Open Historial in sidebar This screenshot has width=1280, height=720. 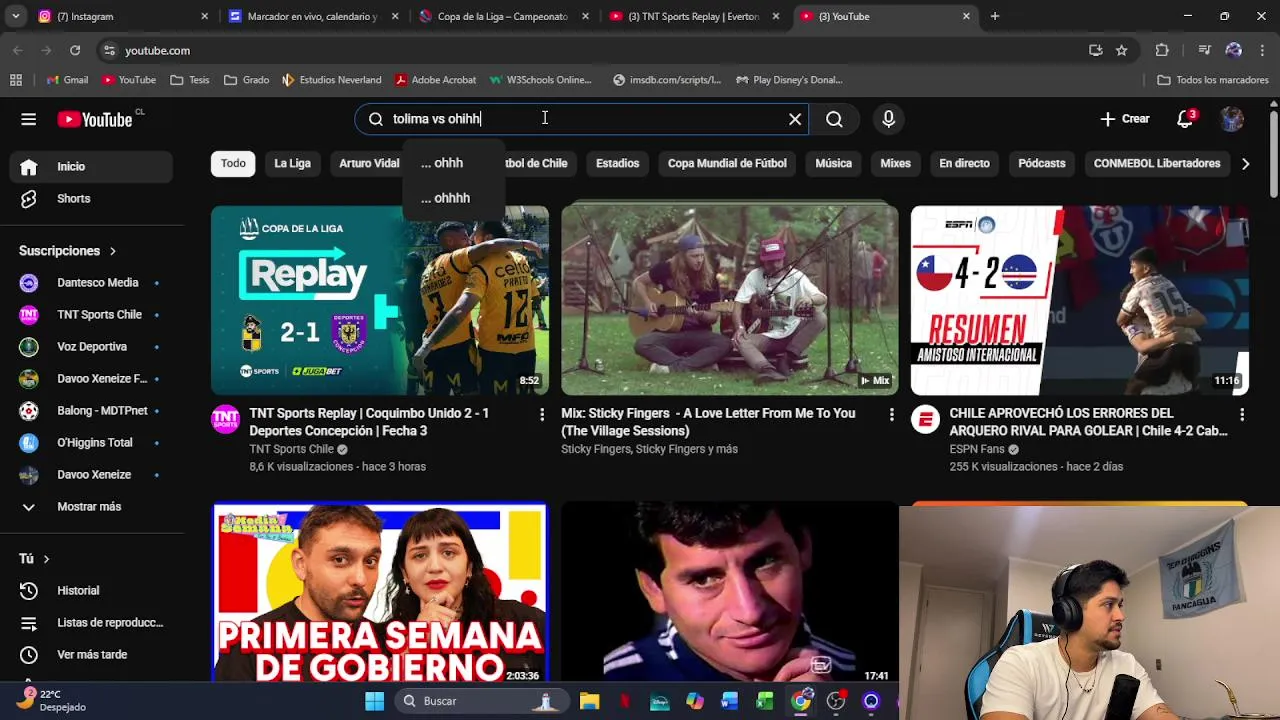click(x=91, y=591)
